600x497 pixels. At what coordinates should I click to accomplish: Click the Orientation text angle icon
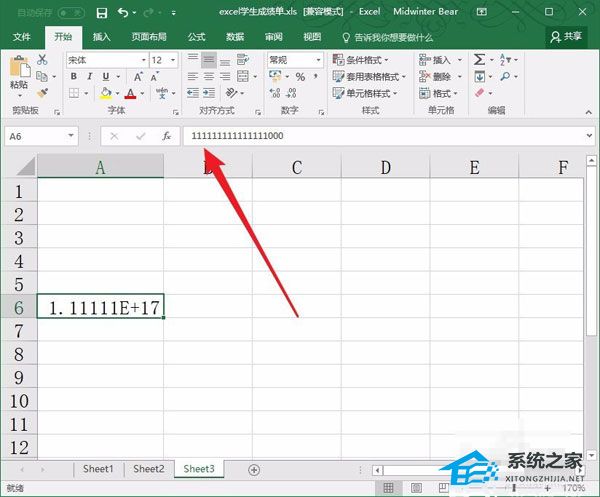232,93
